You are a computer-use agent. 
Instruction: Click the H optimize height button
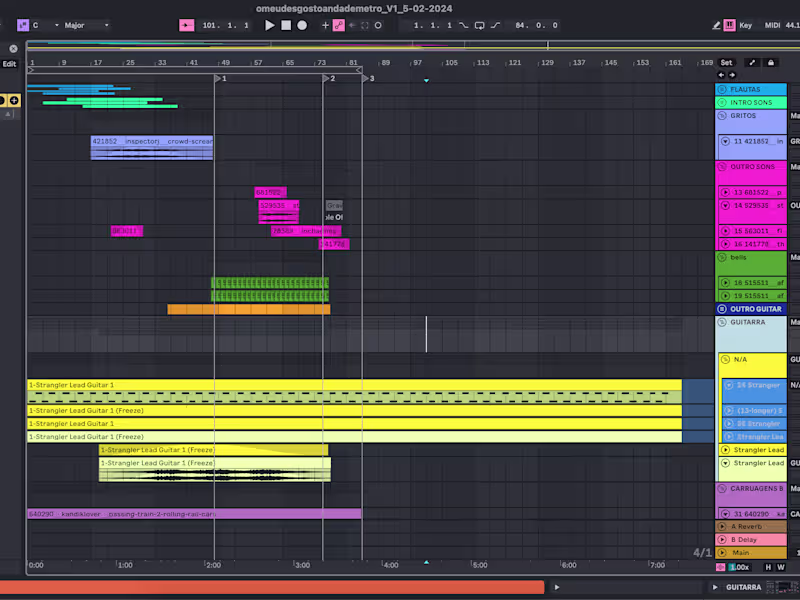pos(768,567)
